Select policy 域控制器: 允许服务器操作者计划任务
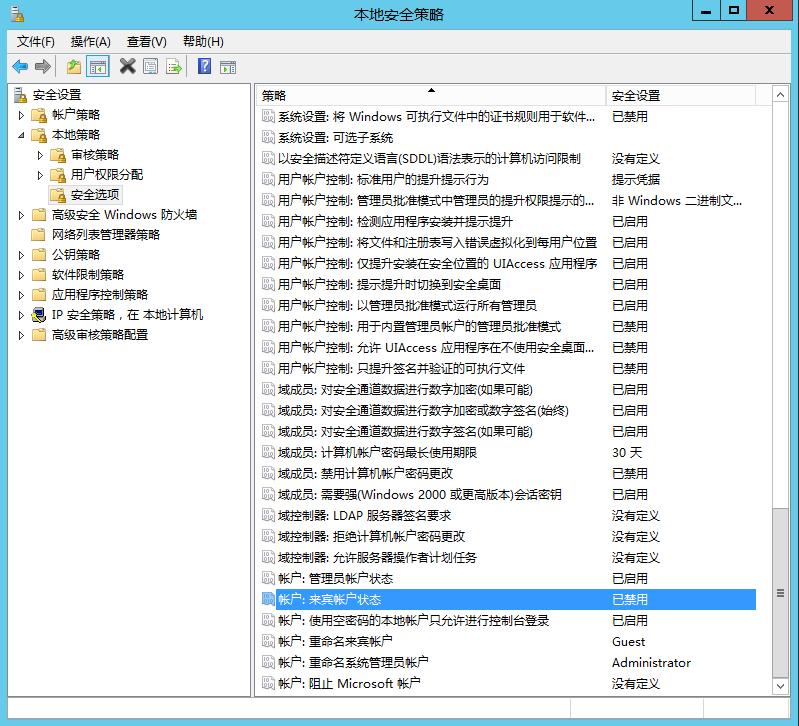The height and width of the screenshot is (726, 799). pos(377,557)
